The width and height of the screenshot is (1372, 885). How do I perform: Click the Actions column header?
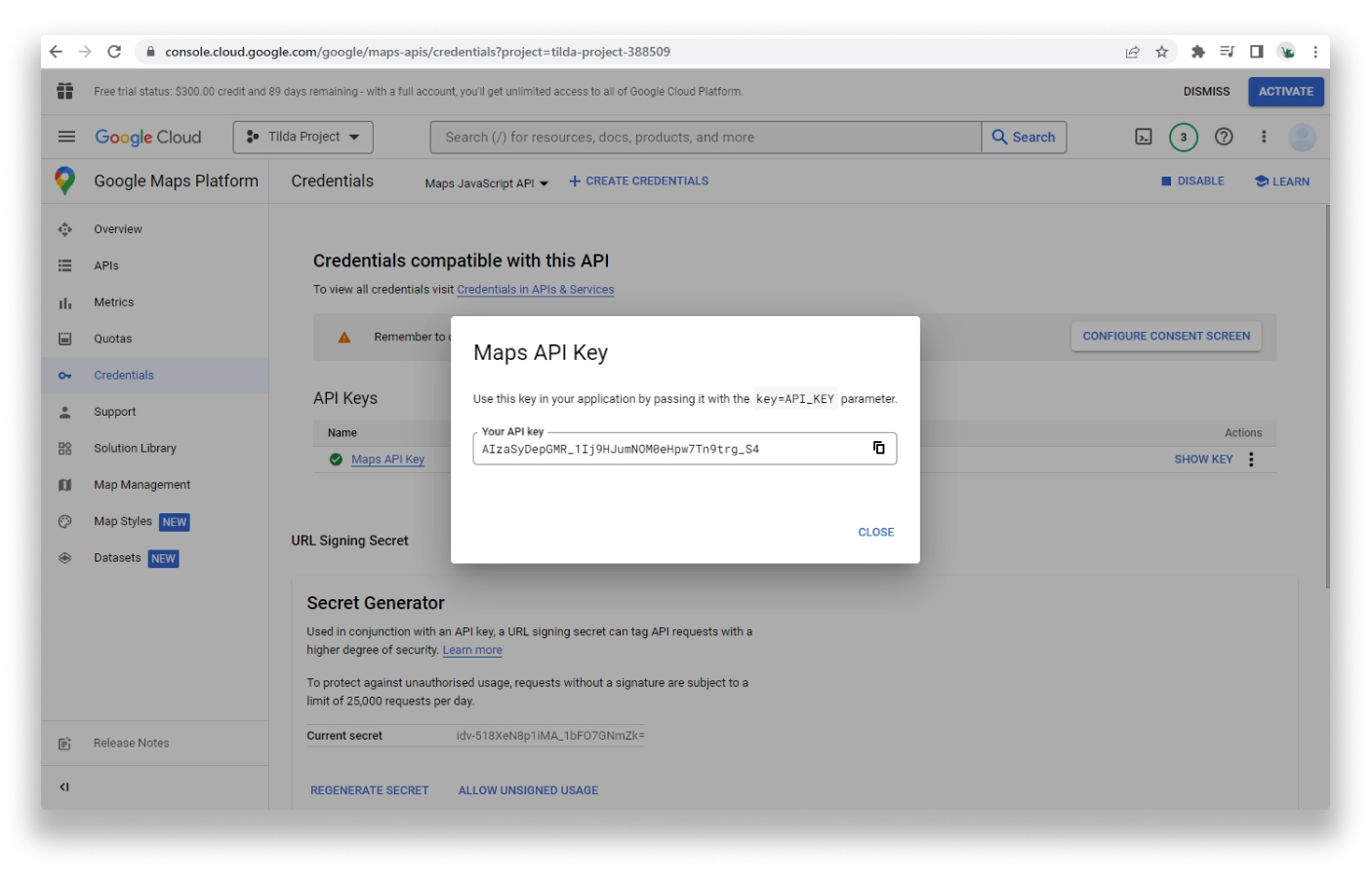(x=1243, y=433)
